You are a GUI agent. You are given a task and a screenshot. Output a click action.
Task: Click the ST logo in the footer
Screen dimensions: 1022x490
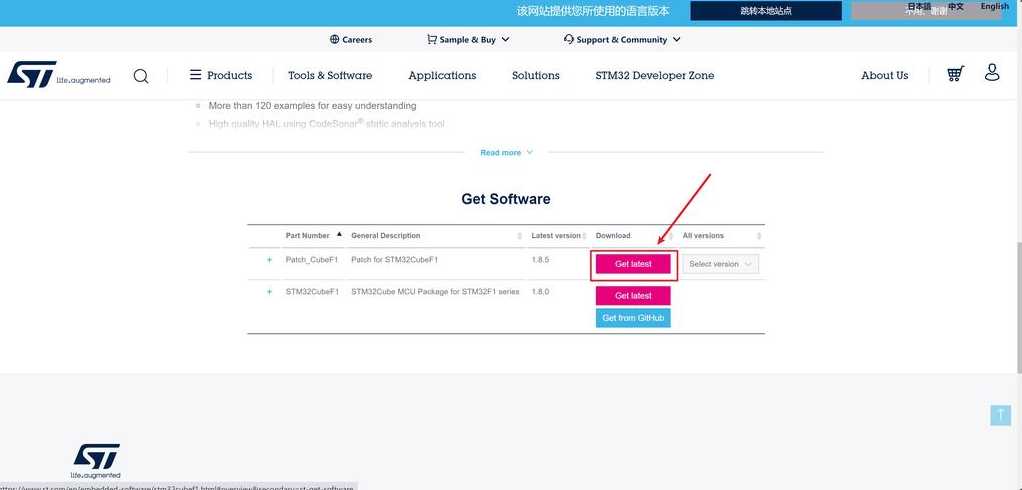tap(96, 461)
